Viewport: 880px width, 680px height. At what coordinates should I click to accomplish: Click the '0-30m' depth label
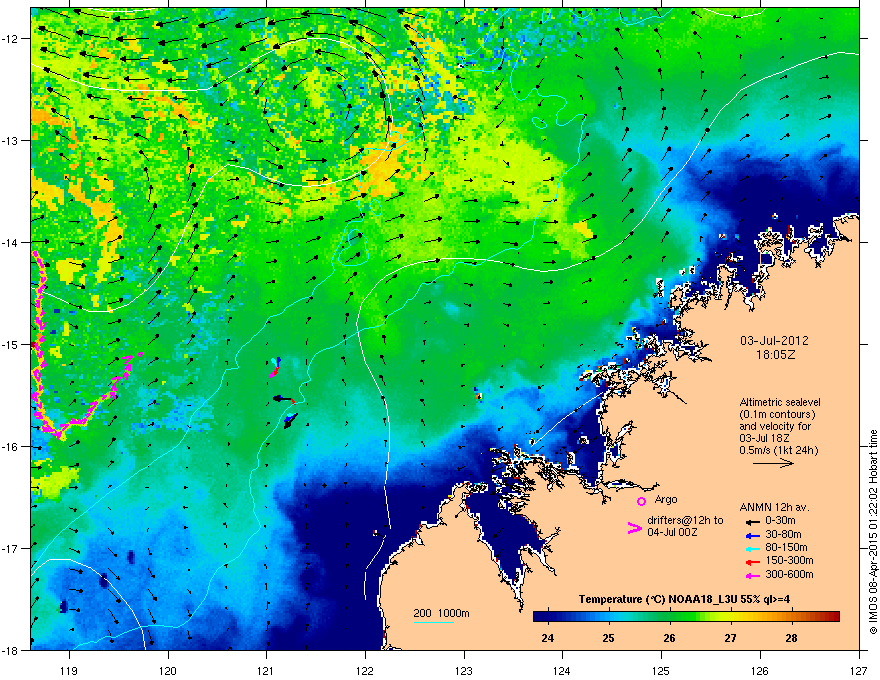[x=780, y=520]
